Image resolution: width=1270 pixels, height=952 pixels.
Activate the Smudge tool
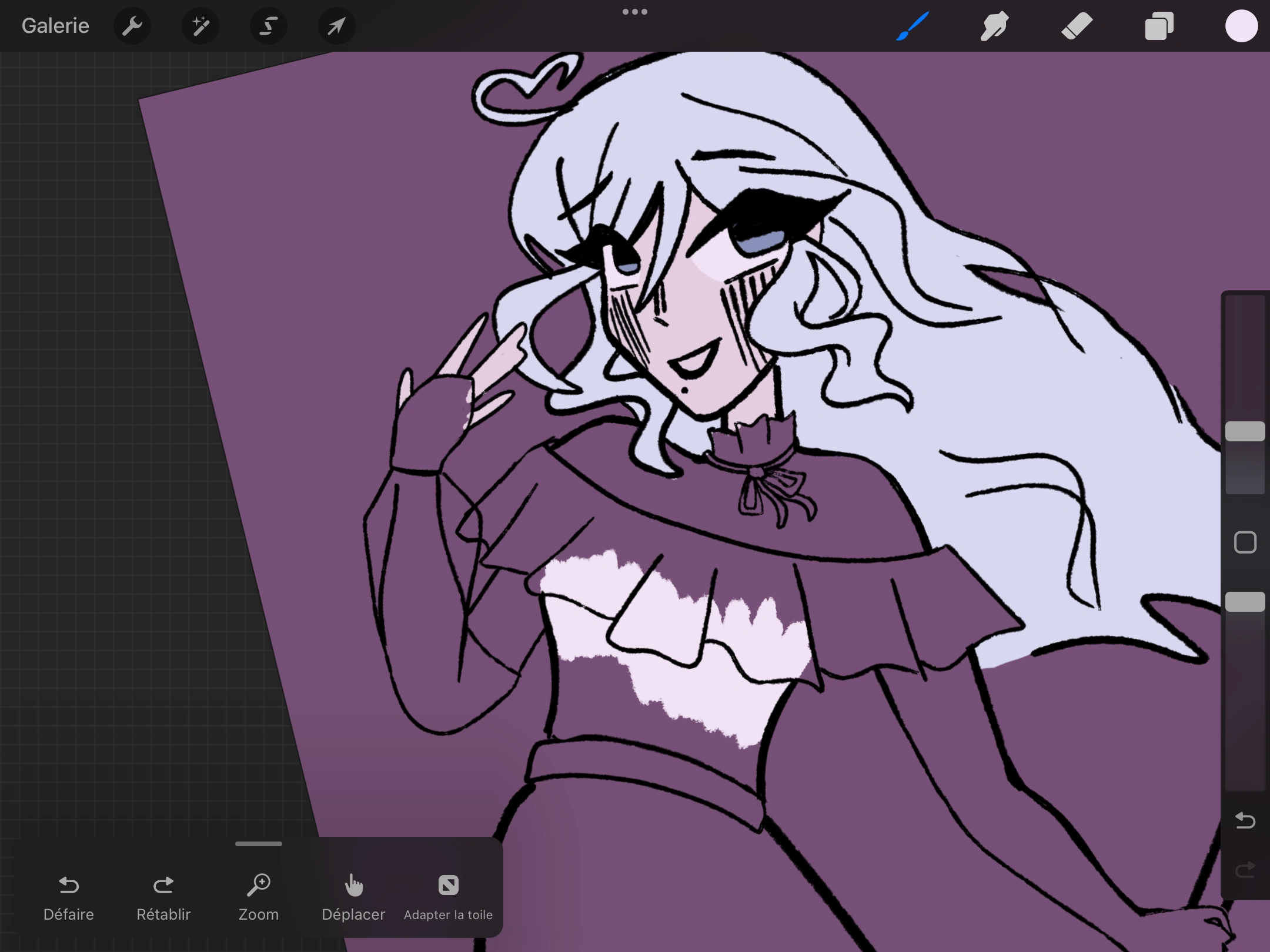(994, 26)
